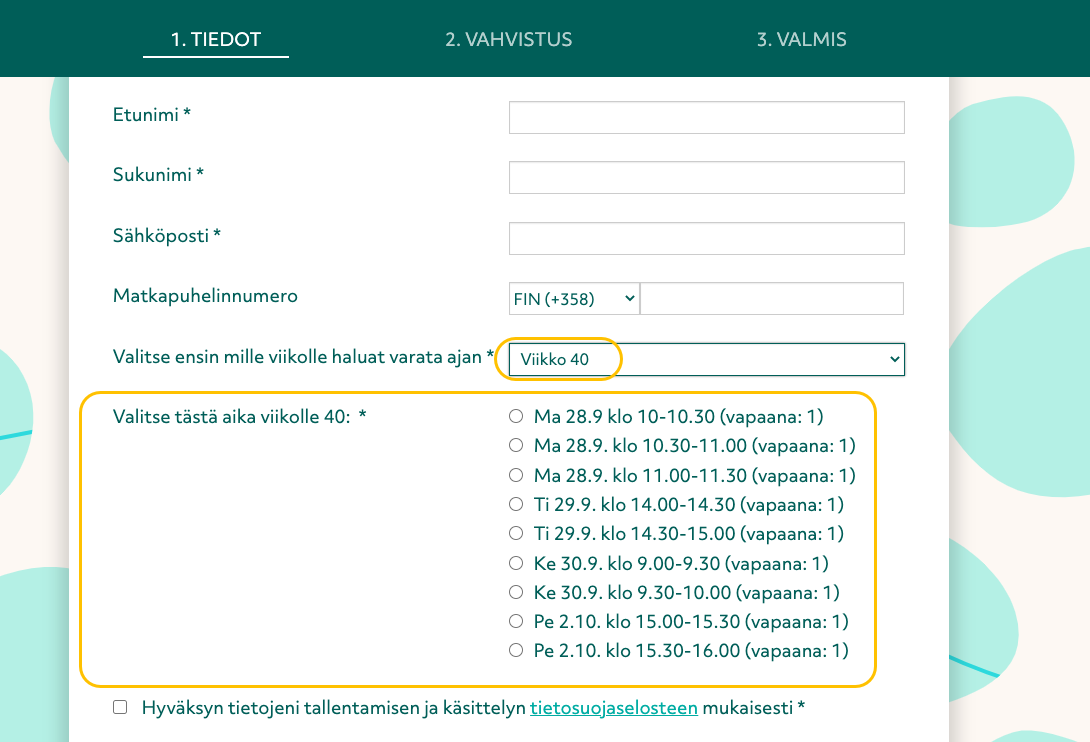Click the Matkapuhelinnumero phone number field
The height and width of the screenshot is (742, 1090).
click(771, 298)
